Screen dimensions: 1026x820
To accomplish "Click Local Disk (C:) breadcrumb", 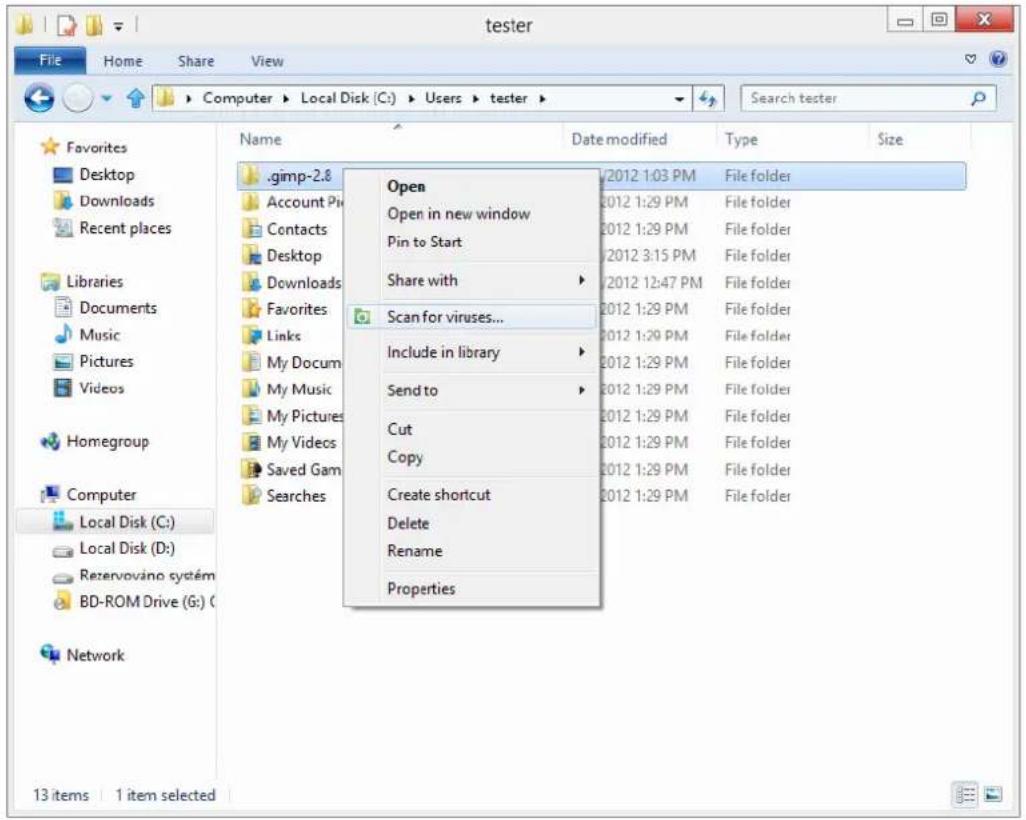I will (x=348, y=98).
